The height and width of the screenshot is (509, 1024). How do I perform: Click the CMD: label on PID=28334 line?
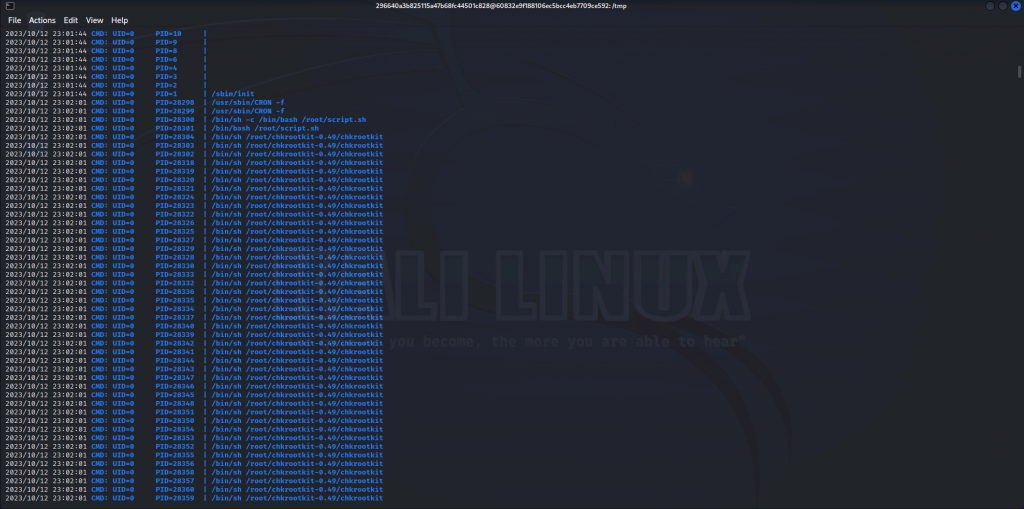pos(100,308)
